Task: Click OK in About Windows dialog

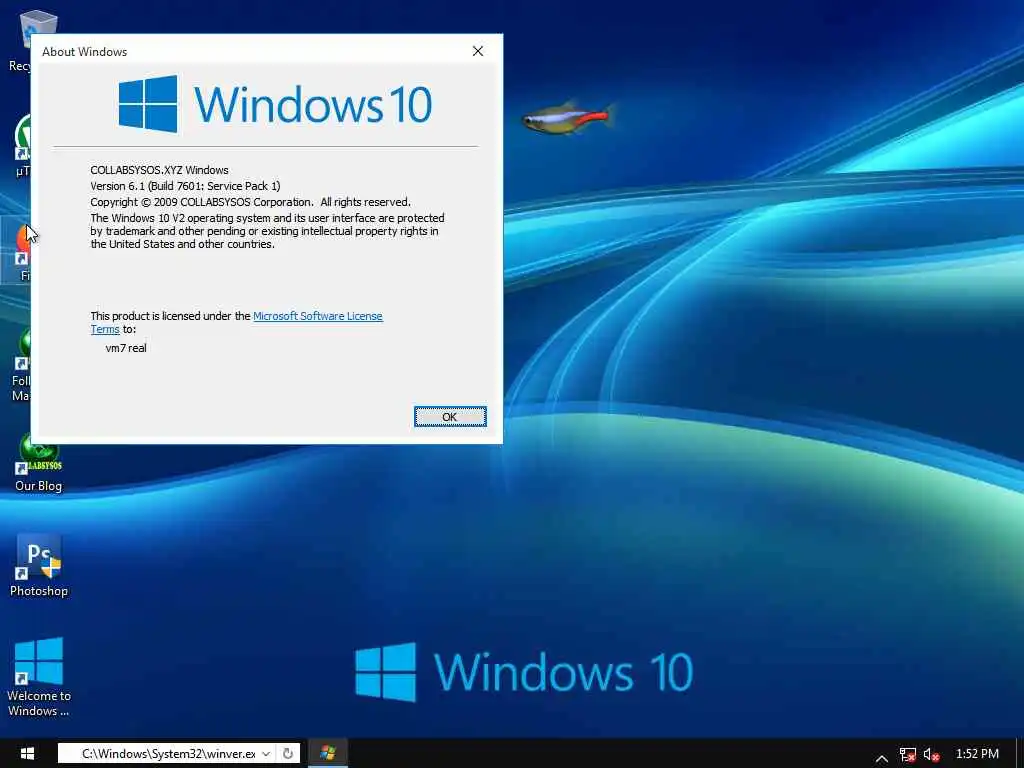Action: point(450,417)
